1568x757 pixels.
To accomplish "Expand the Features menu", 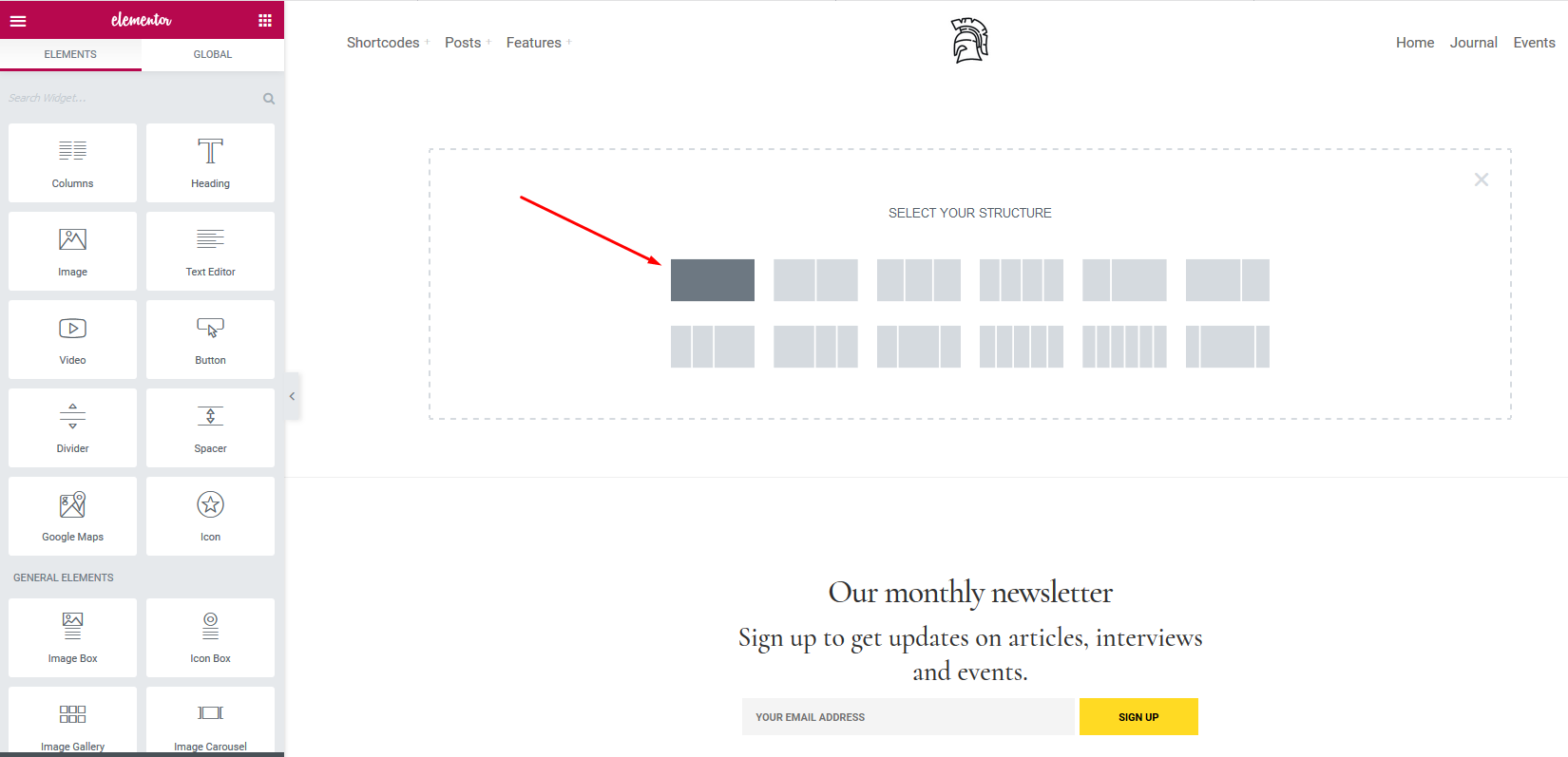I will click(534, 43).
